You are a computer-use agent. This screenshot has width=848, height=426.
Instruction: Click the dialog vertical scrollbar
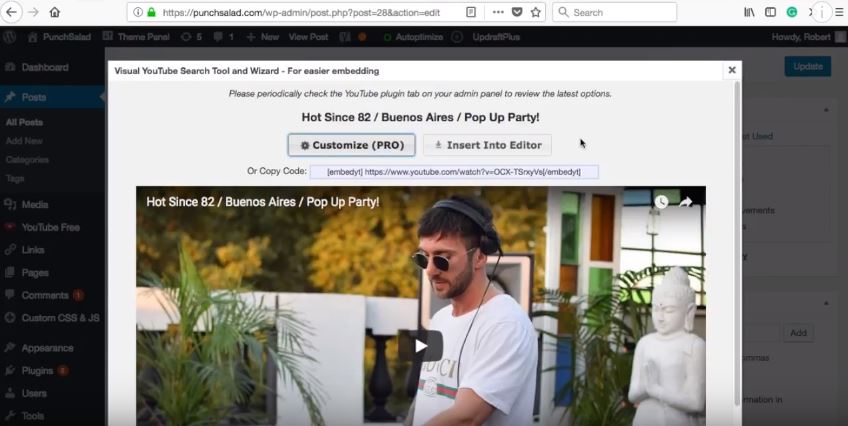737,243
